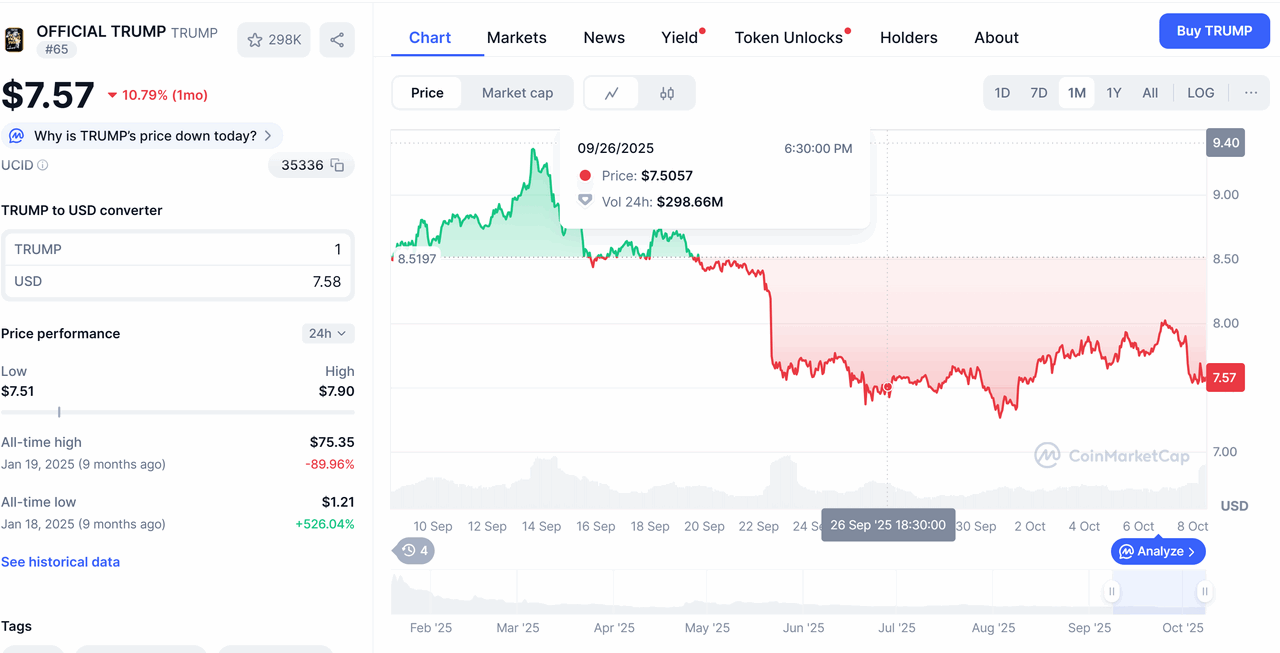Viewport: 1280px width, 653px height.
Task: Open the chart more options ellipsis
Action: point(1251,93)
